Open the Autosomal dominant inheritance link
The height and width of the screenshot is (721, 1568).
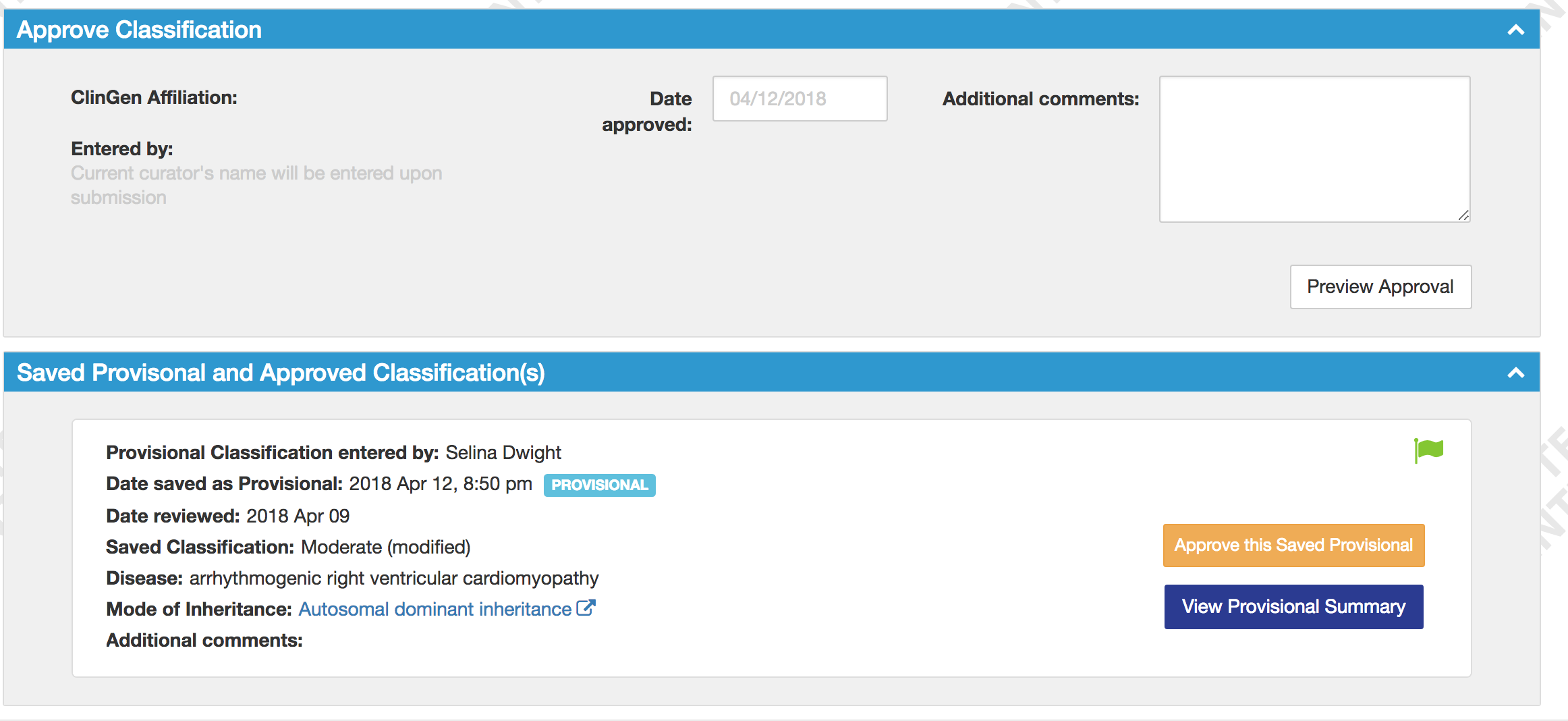[434, 608]
